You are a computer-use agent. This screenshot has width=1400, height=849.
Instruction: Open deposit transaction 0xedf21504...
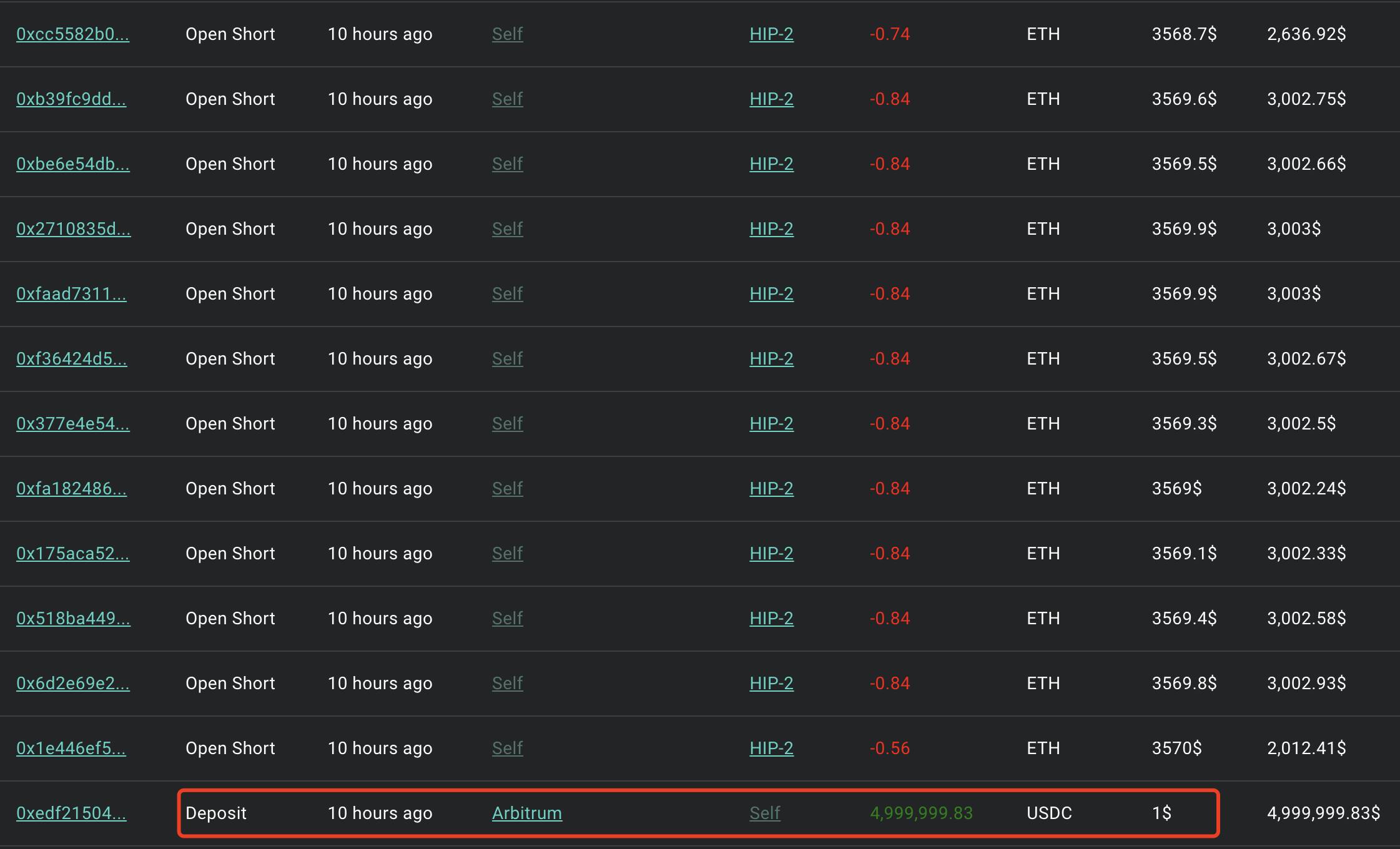71,813
